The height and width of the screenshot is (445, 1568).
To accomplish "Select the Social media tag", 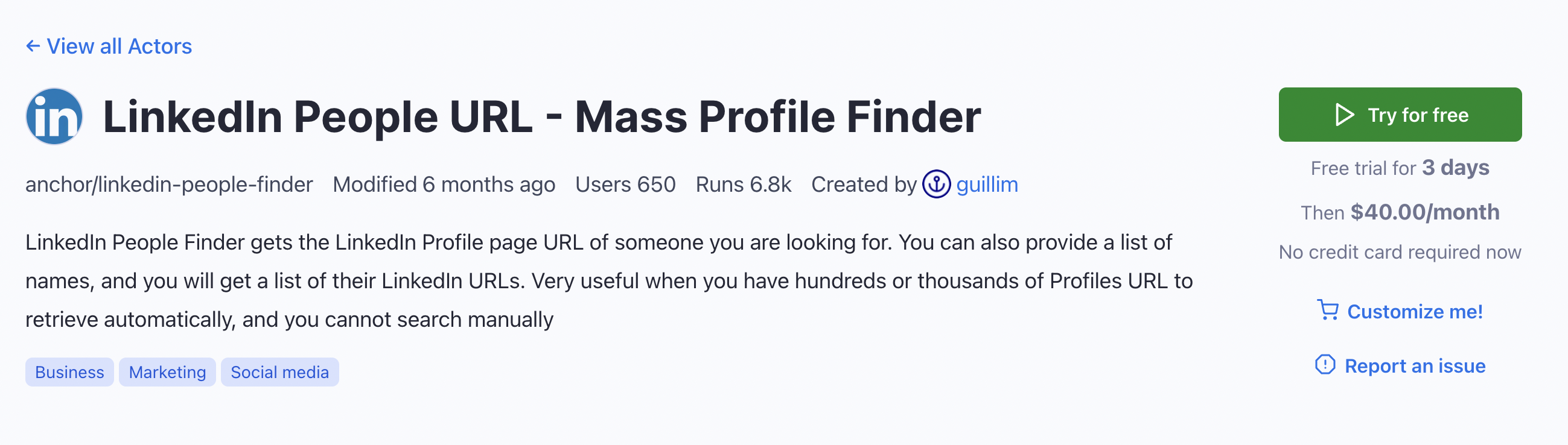I will (x=280, y=371).
